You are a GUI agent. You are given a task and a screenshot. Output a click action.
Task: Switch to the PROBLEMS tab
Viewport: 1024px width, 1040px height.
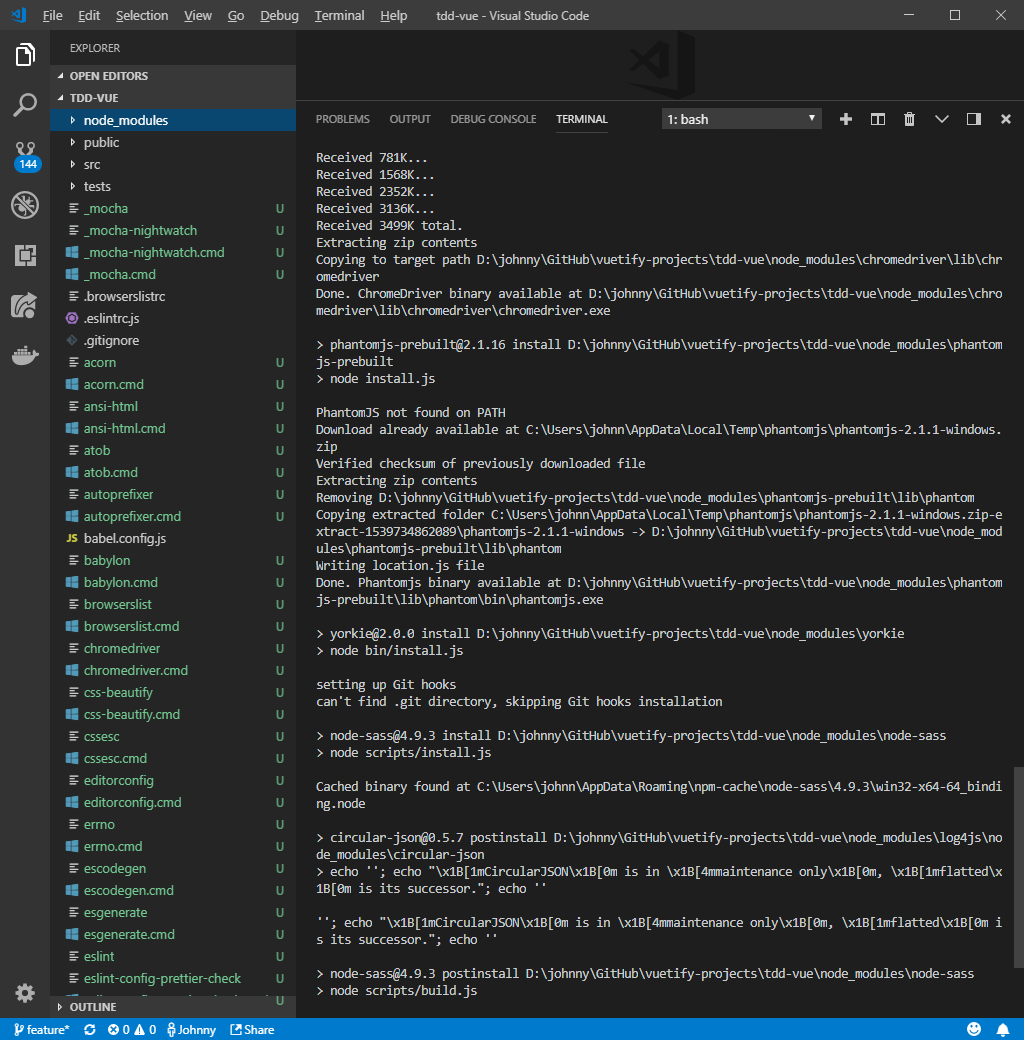tap(342, 119)
